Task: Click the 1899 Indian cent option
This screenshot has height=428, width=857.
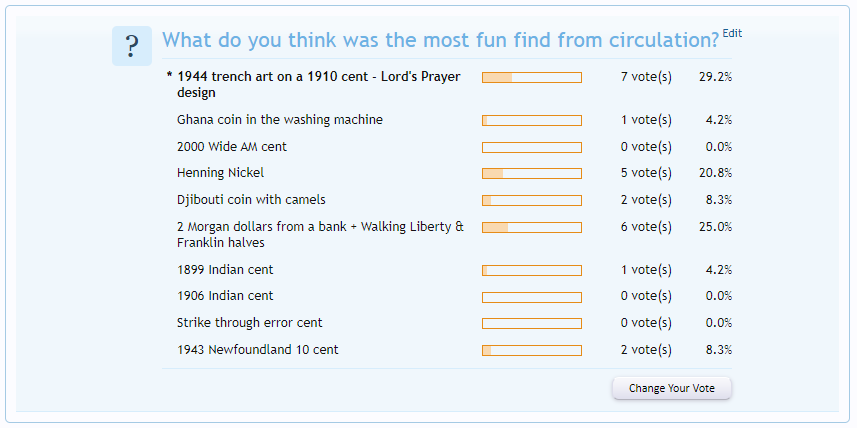Action: point(225,269)
